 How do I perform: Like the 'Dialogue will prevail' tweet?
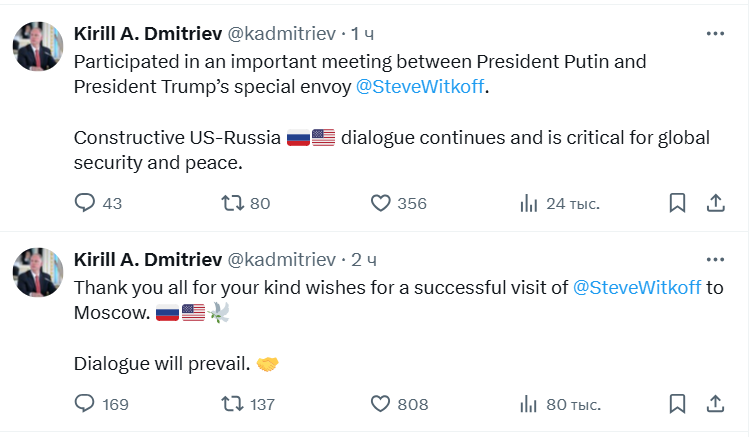(x=380, y=404)
